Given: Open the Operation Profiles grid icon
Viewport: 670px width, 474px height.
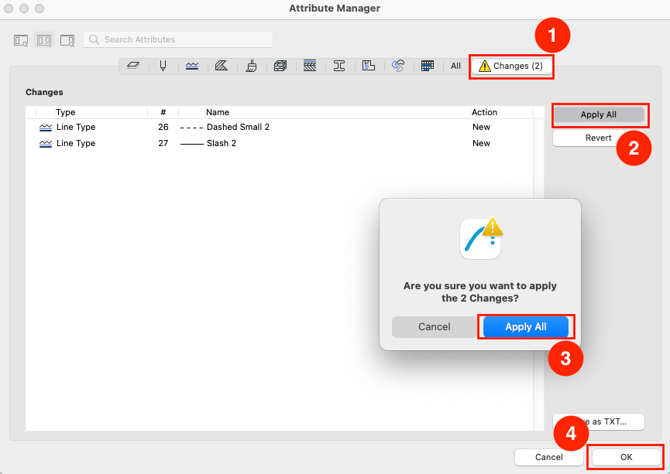Looking at the screenshot, I should pos(427,66).
